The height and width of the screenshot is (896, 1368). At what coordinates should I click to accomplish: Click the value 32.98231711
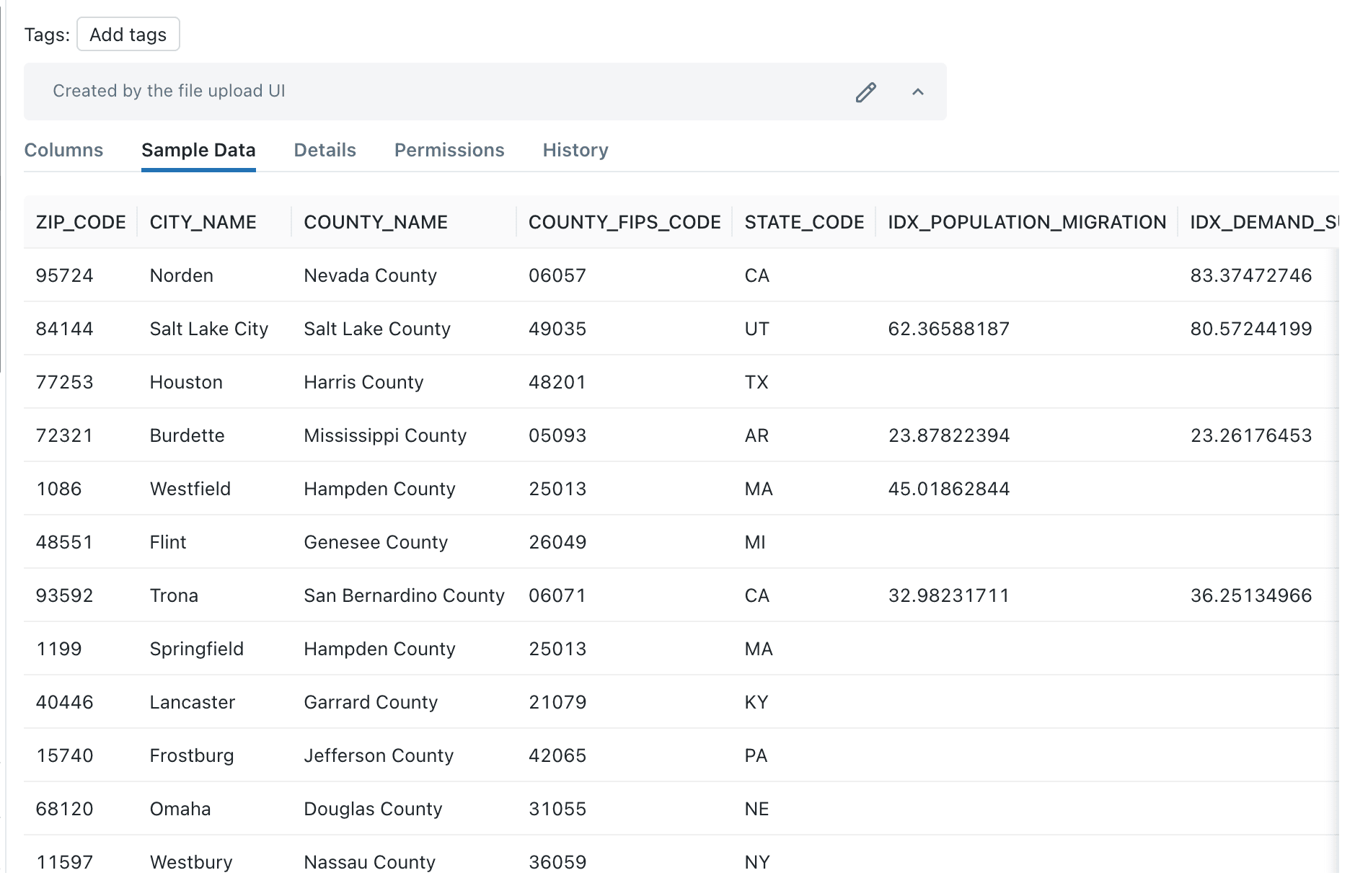coord(949,595)
